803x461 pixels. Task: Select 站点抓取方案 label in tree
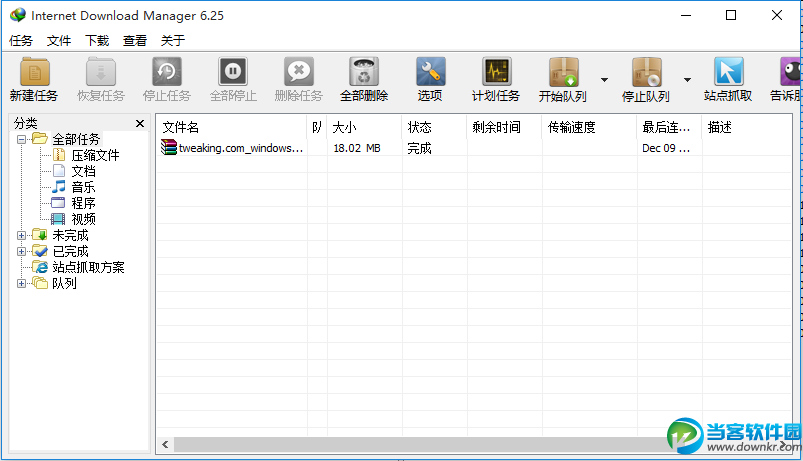(88, 267)
